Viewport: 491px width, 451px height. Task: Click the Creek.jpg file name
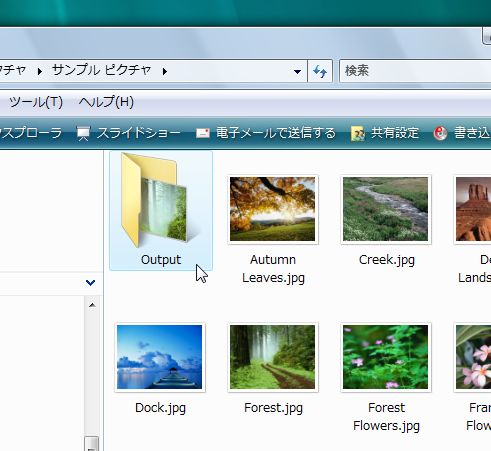387,260
